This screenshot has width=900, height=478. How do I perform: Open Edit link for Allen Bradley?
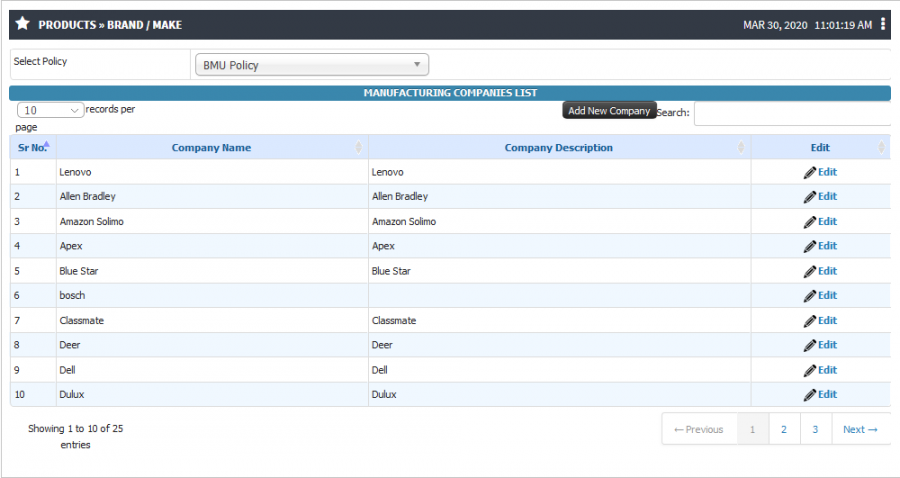[827, 196]
